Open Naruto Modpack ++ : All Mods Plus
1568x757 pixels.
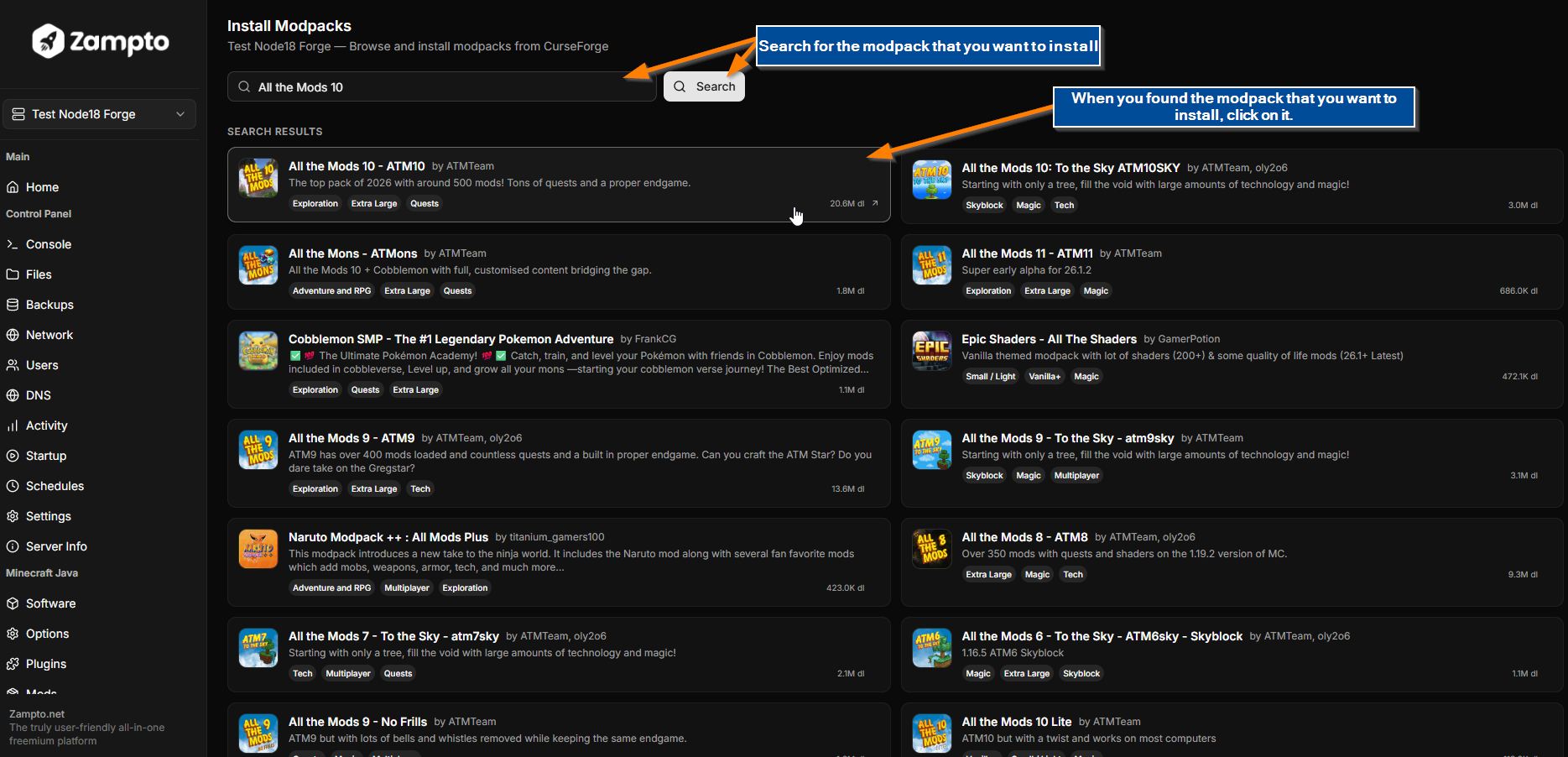388,537
